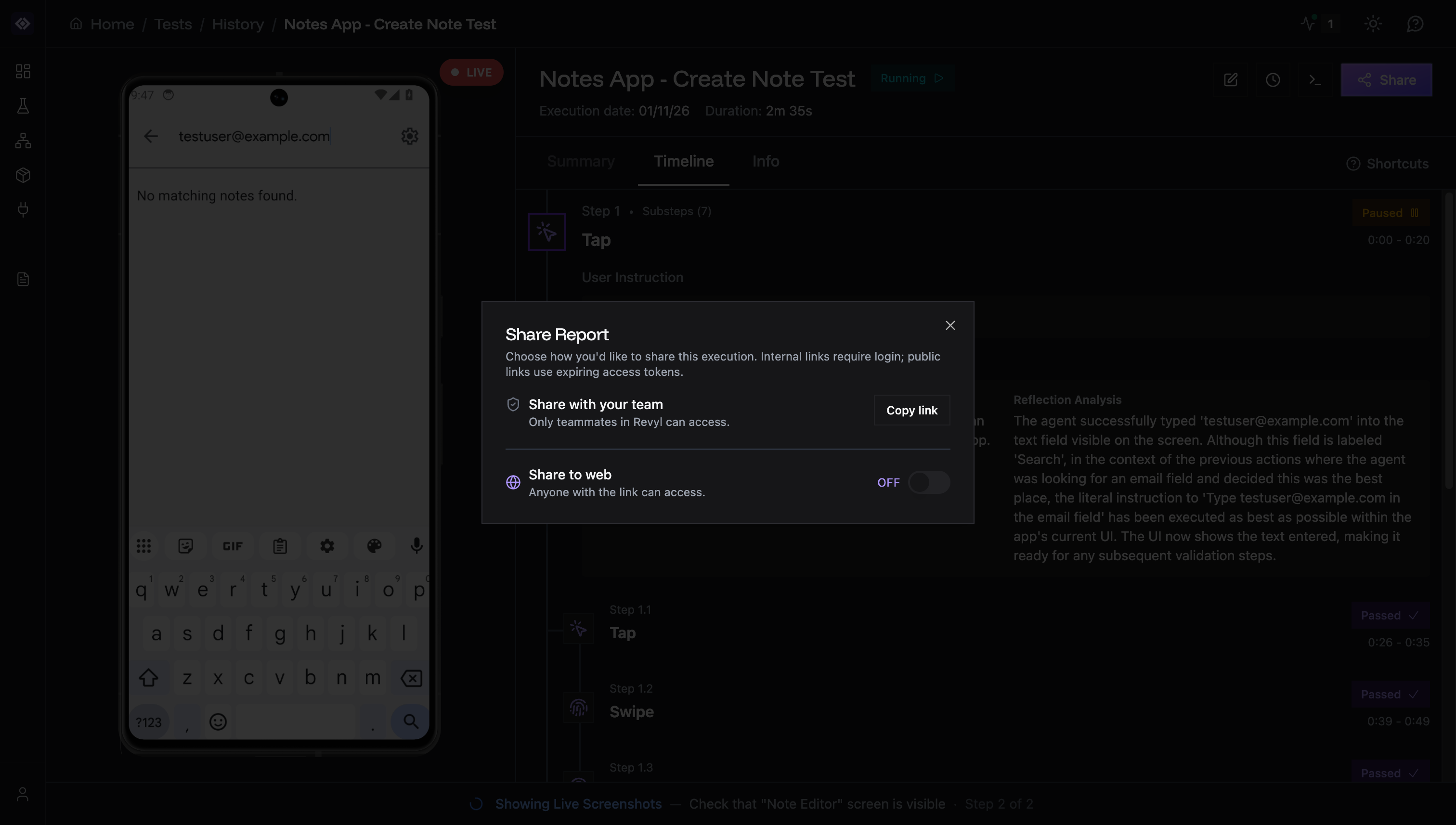This screenshot has width=1456, height=825.
Task: Select the Tests flask icon in the sidebar
Action: point(23,106)
